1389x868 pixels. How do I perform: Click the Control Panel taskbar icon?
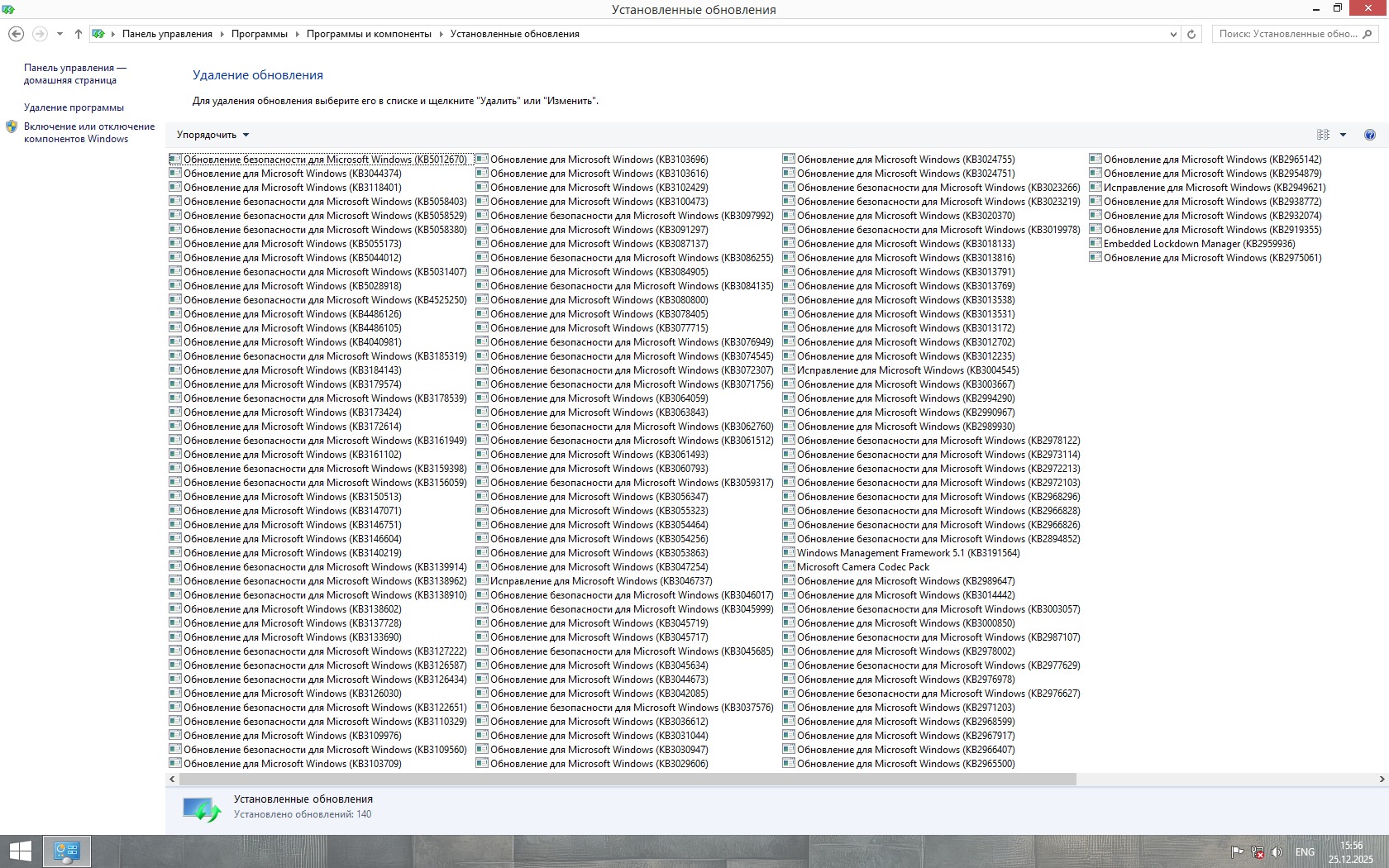[x=66, y=851]
